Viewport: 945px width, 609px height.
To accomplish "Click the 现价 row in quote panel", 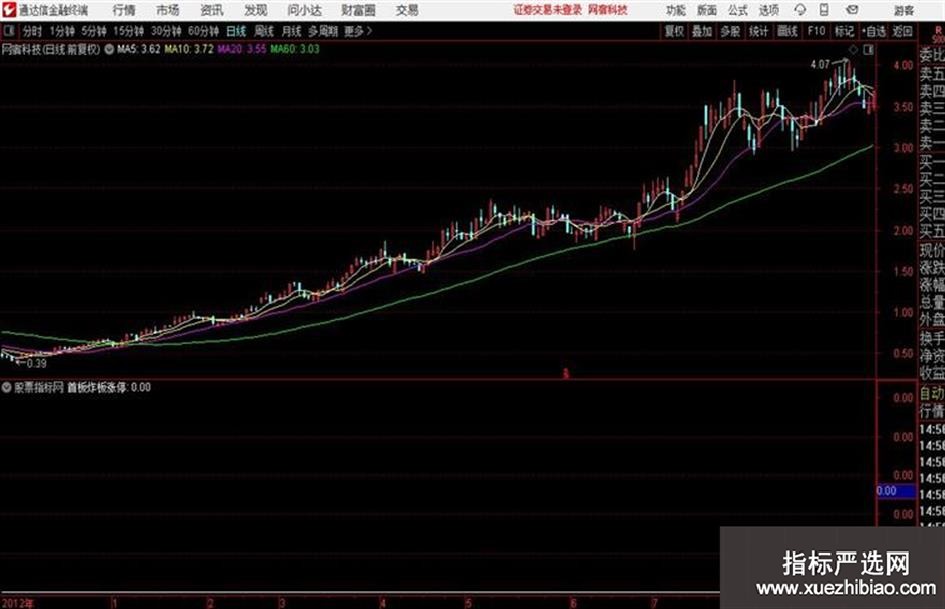I will 932,251.
